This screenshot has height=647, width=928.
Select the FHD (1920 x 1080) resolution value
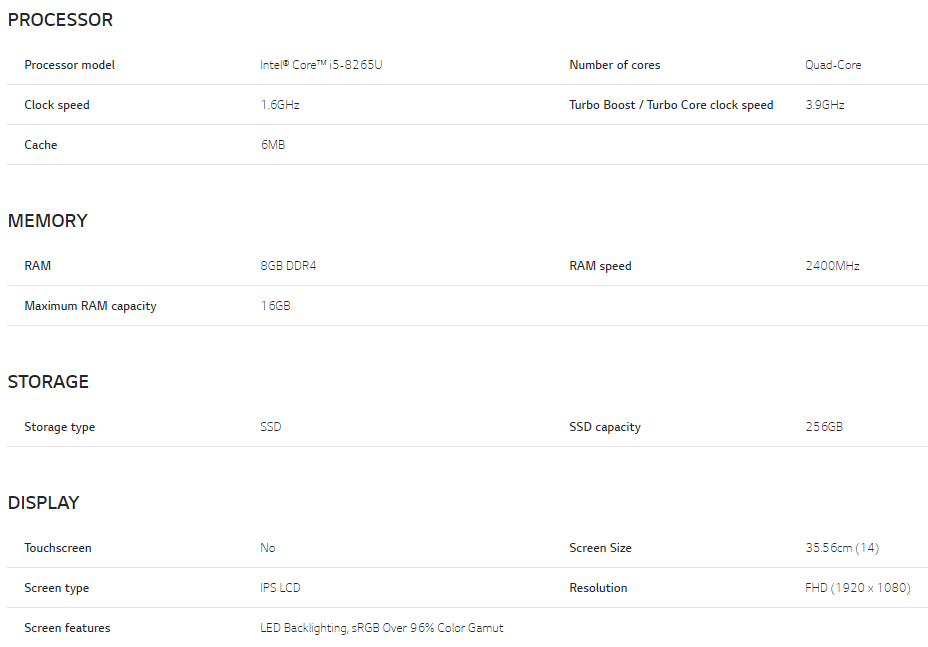click(x=858, y=588)
